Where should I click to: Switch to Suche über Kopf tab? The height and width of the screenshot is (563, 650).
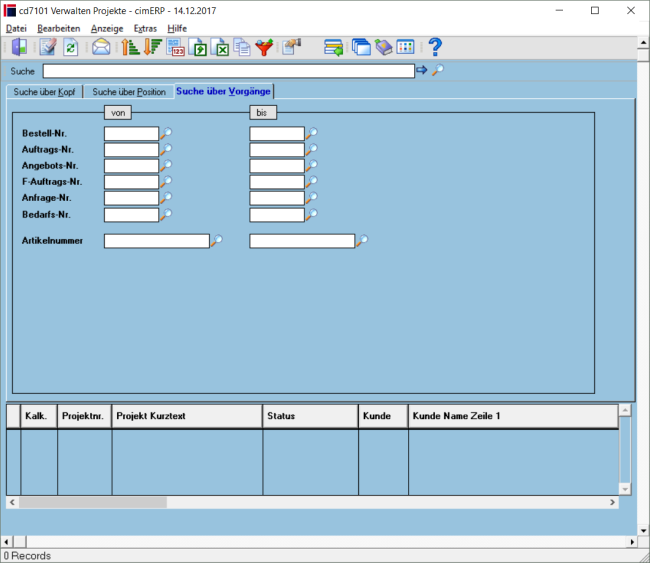[x=44, y=92]
